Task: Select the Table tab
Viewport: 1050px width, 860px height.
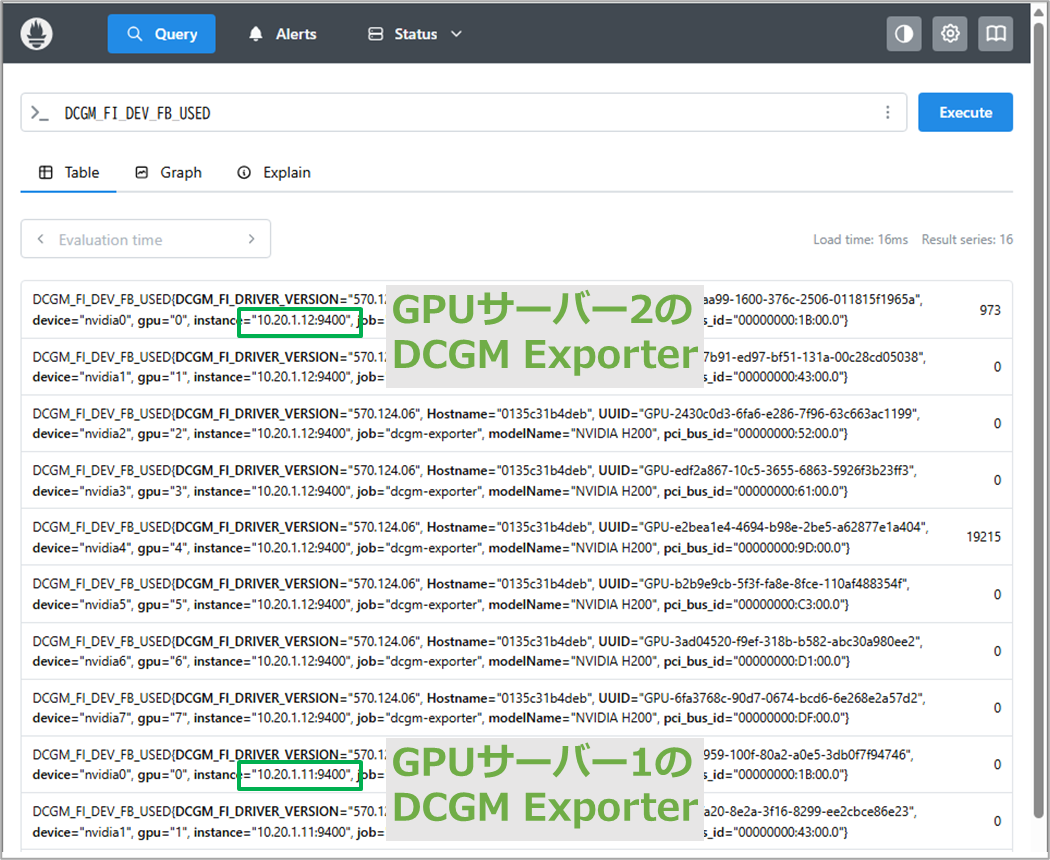Action: point(69,172)
